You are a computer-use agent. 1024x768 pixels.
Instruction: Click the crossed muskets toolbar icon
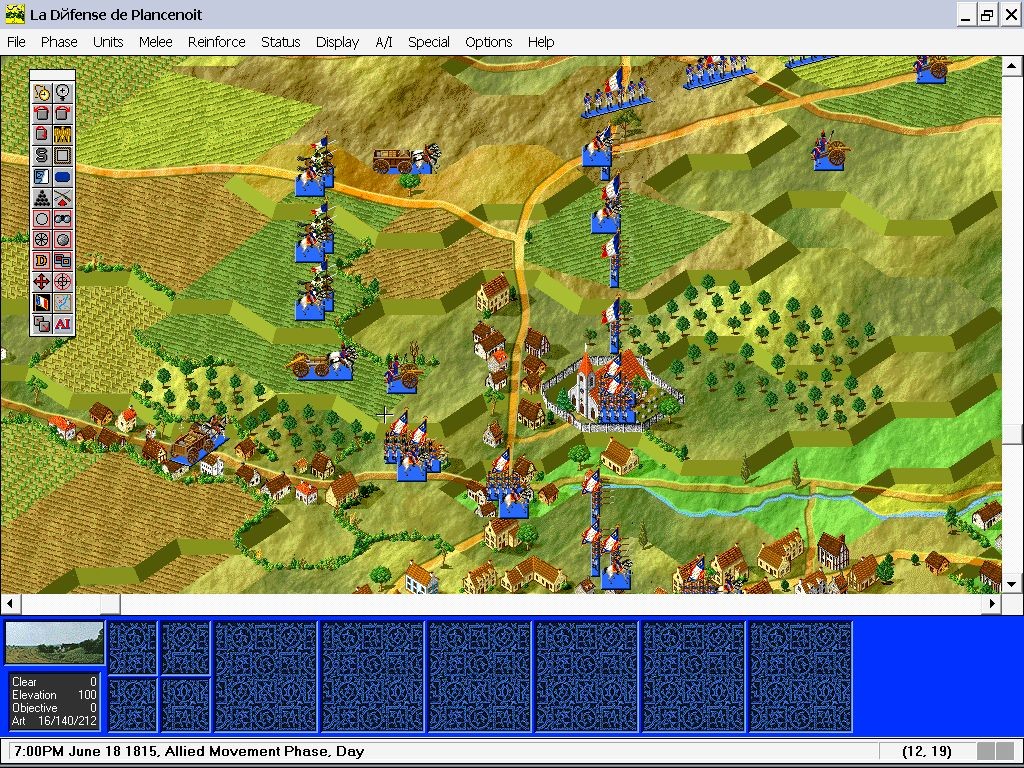[63, 197]
